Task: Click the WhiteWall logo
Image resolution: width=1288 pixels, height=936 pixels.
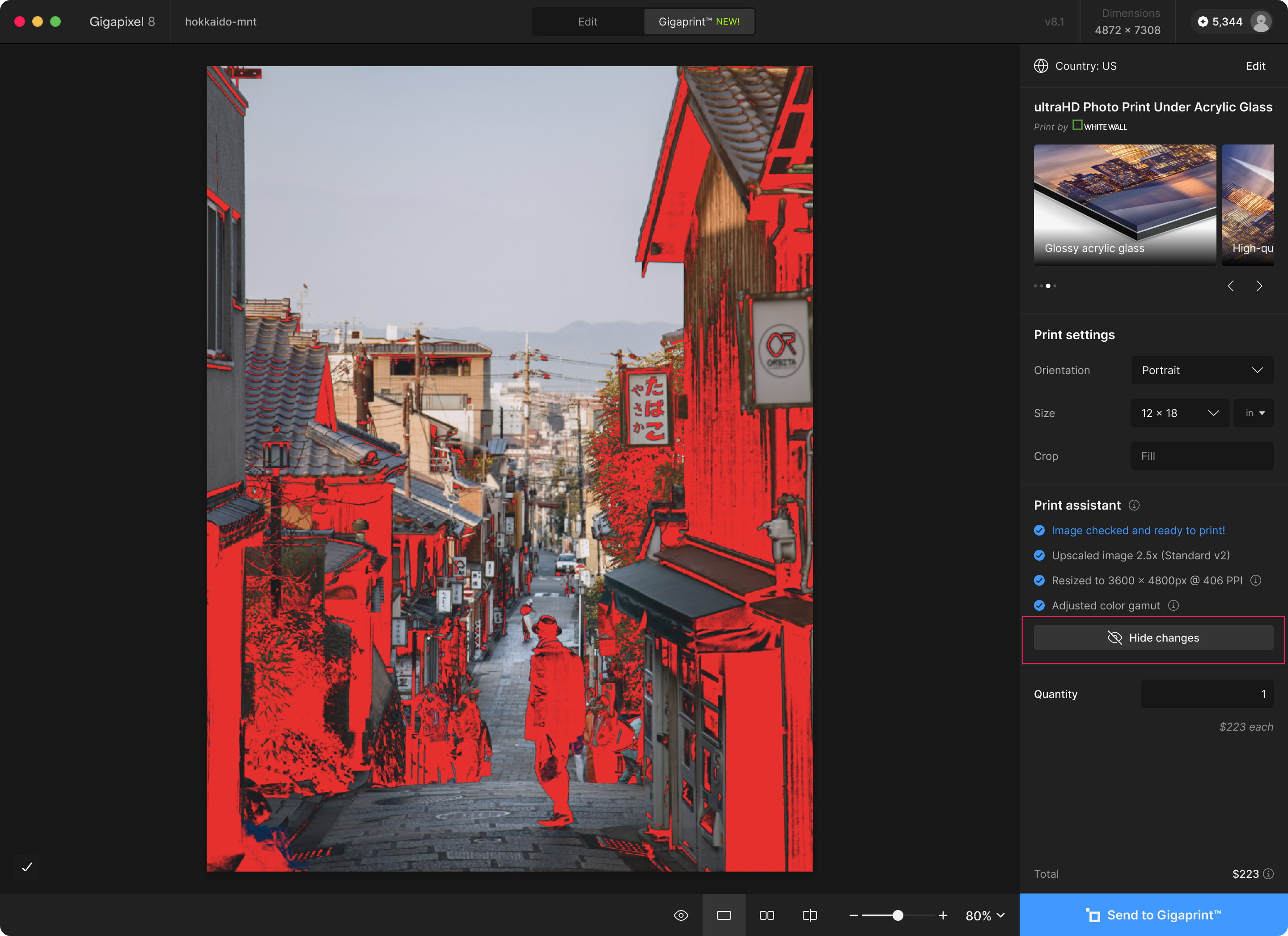Action: pyautogui.click(x=1099, y=126)
